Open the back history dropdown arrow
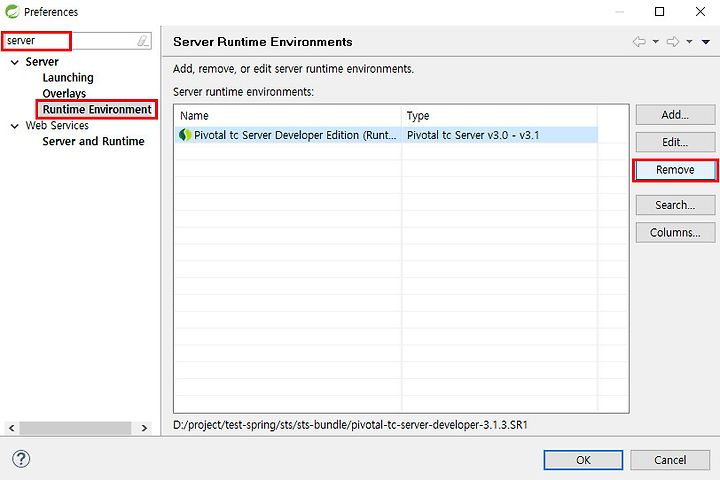Viewport: 720px width, 480px height. 656,42
